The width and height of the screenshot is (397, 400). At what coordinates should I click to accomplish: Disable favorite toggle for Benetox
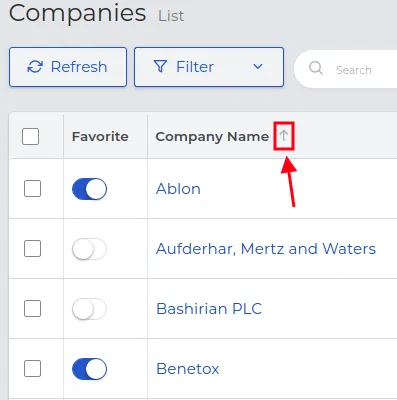point(89,369)
